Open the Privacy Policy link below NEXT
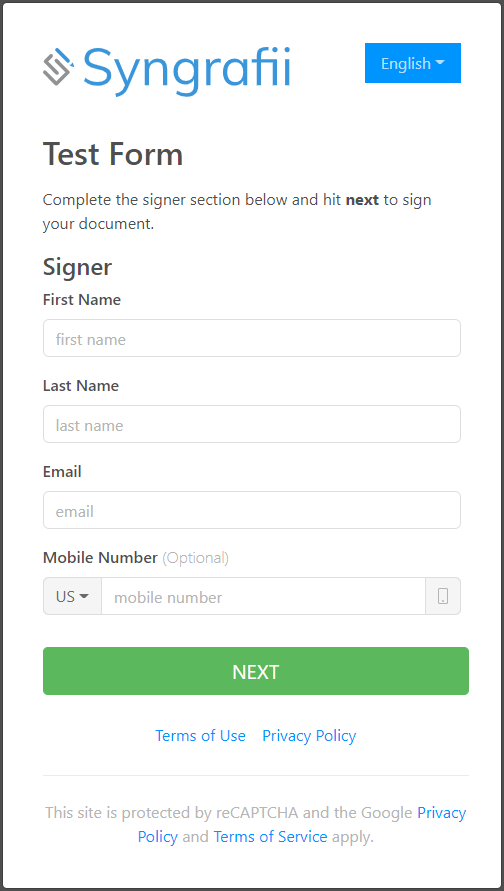 coord(309,735)
